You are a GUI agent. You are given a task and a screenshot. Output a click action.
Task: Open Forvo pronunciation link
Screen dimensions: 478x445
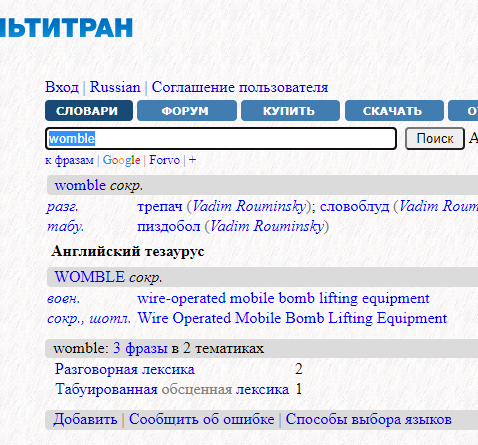click(164, 160)
